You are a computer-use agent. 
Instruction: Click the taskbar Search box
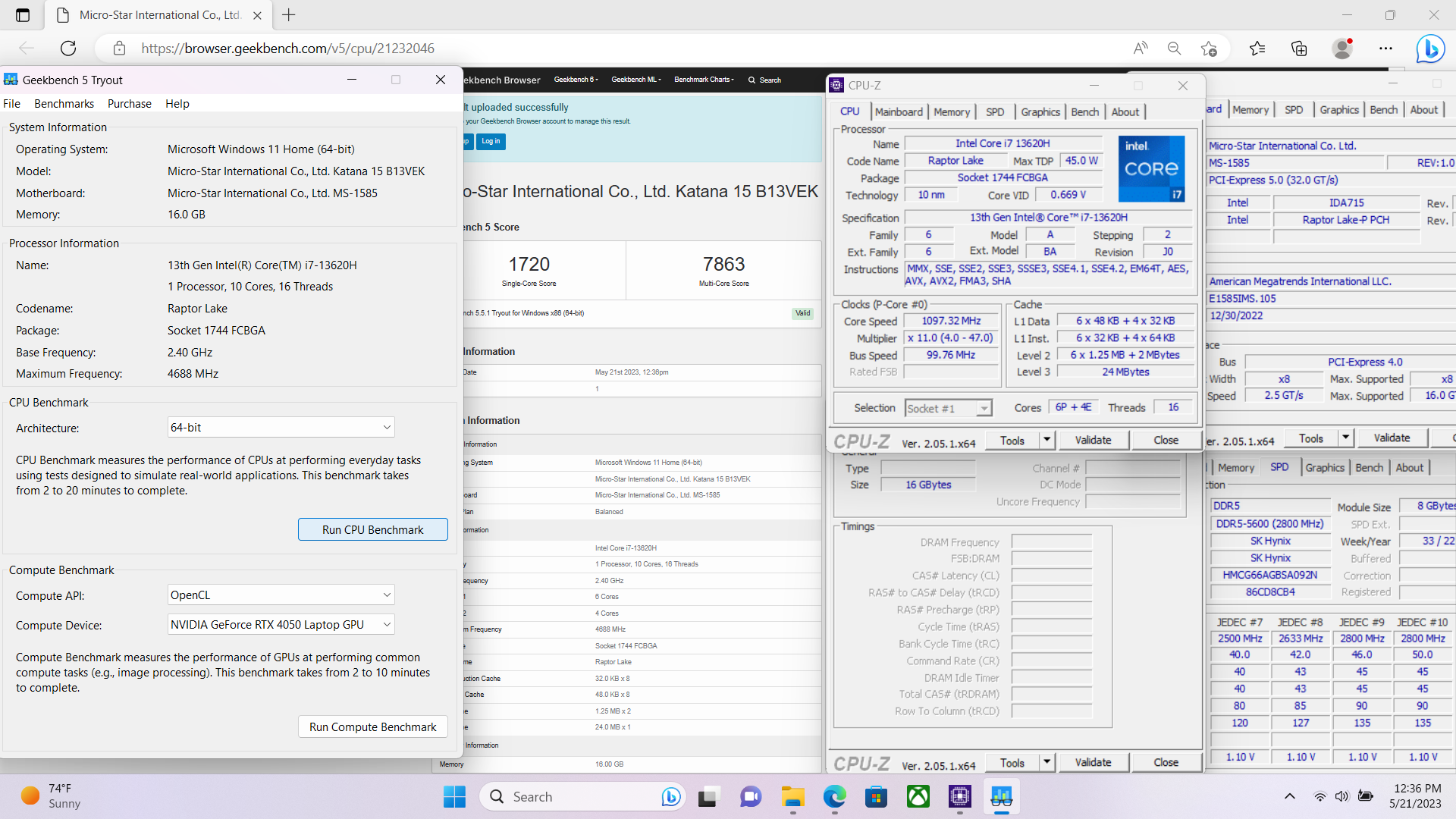pyautogui.click(x=582, y=796)
